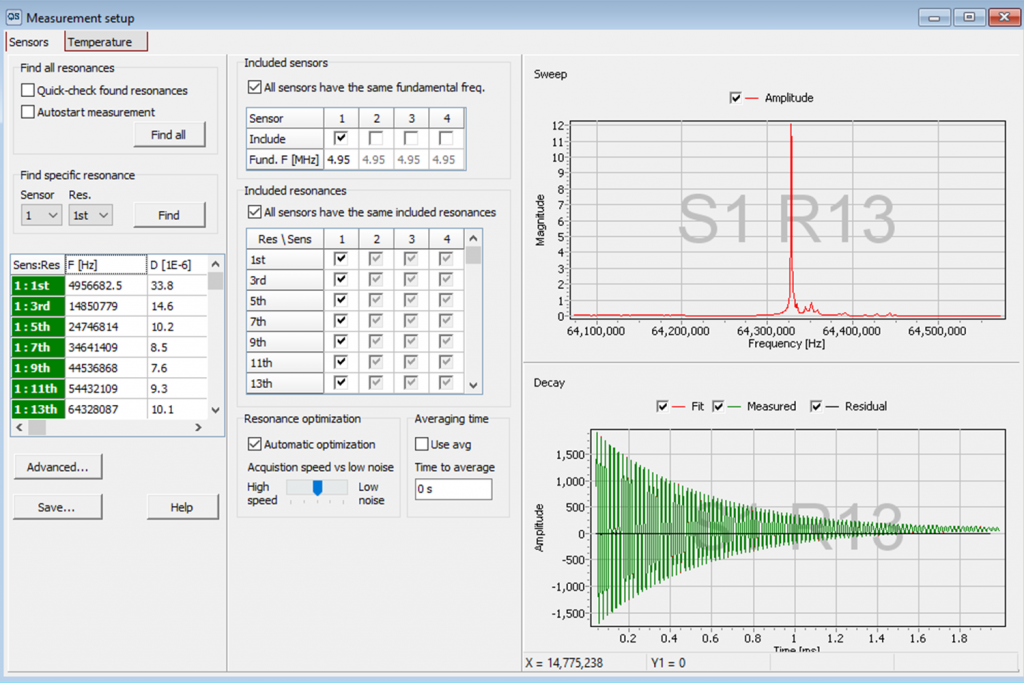Enable Quick-check found resonances
This screenshot has height=683, width=1024.
pos(27,90)
